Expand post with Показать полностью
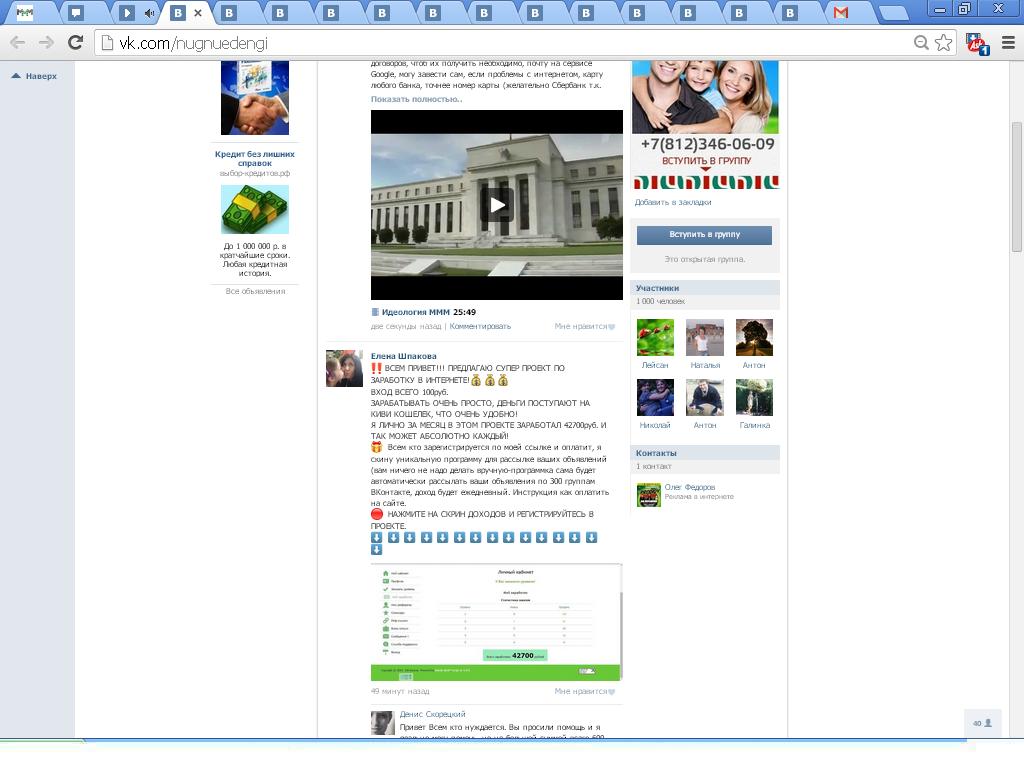 [416, 99]
